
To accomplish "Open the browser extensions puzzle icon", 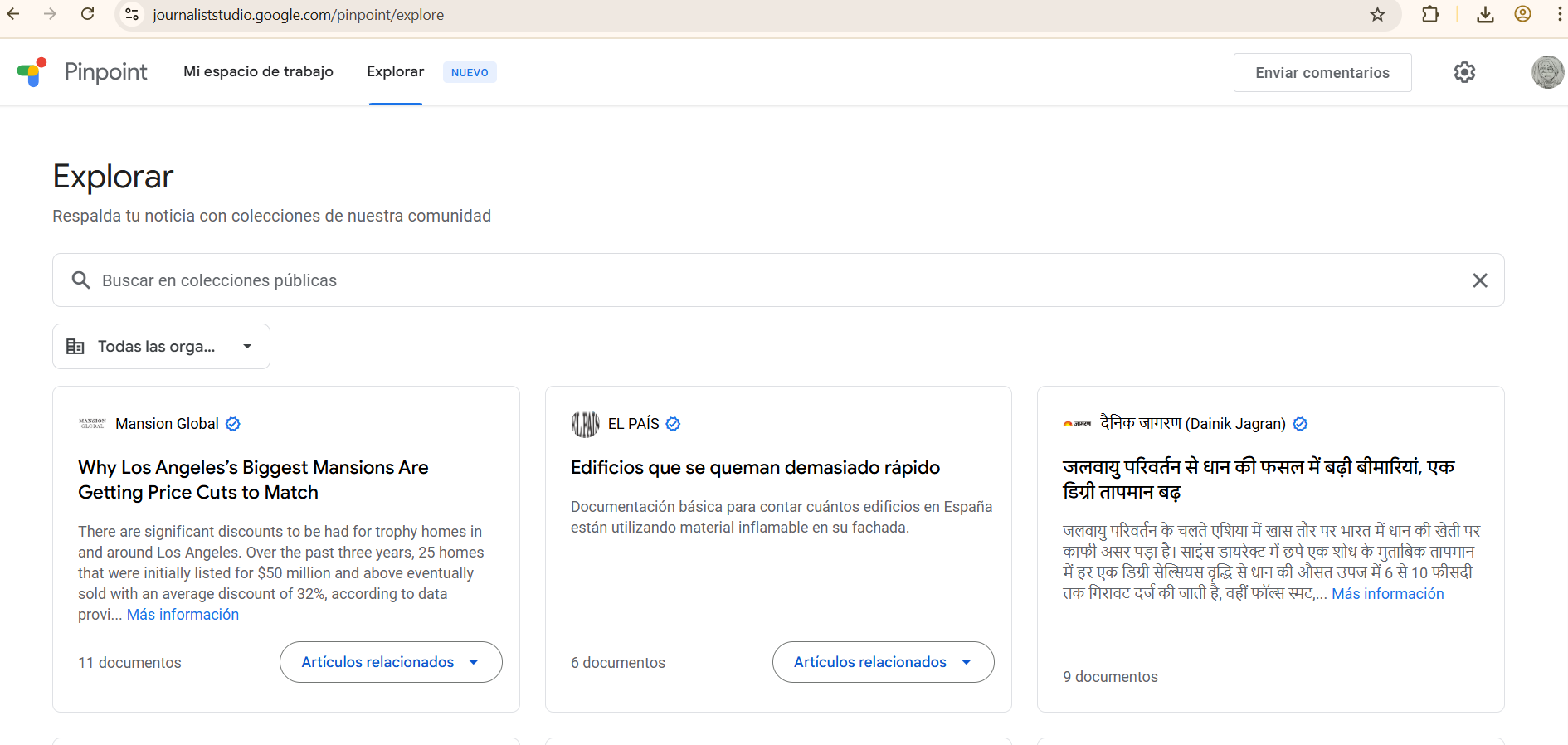I will click(x=1430, y=15).
